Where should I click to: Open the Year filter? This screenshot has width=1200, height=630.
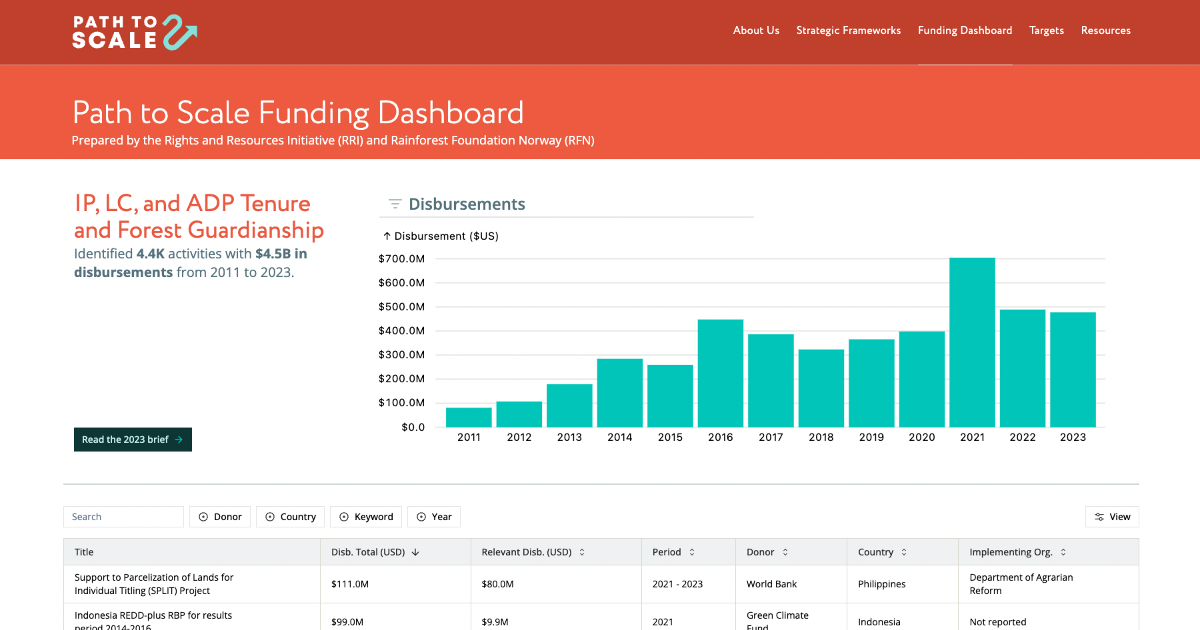[x=433, y=516]
